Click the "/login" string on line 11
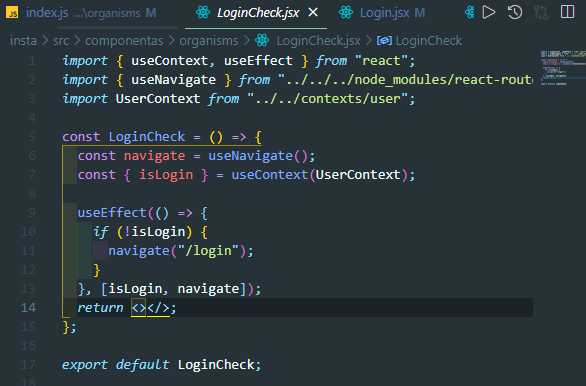 208,251
